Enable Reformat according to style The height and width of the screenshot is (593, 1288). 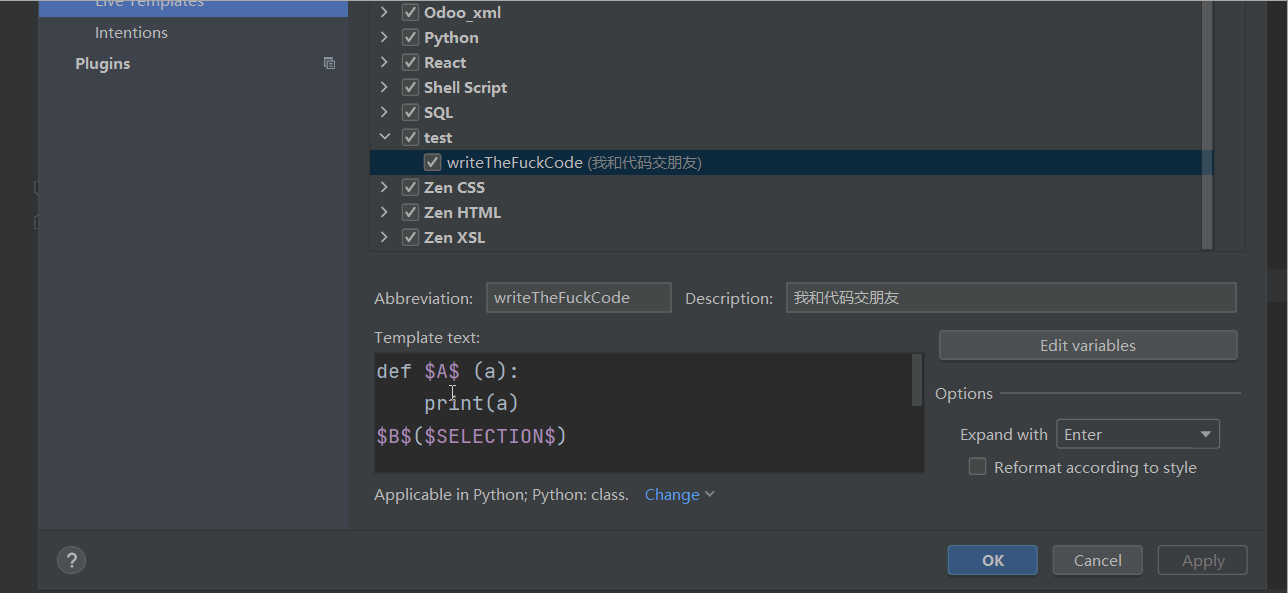[977, 467]
